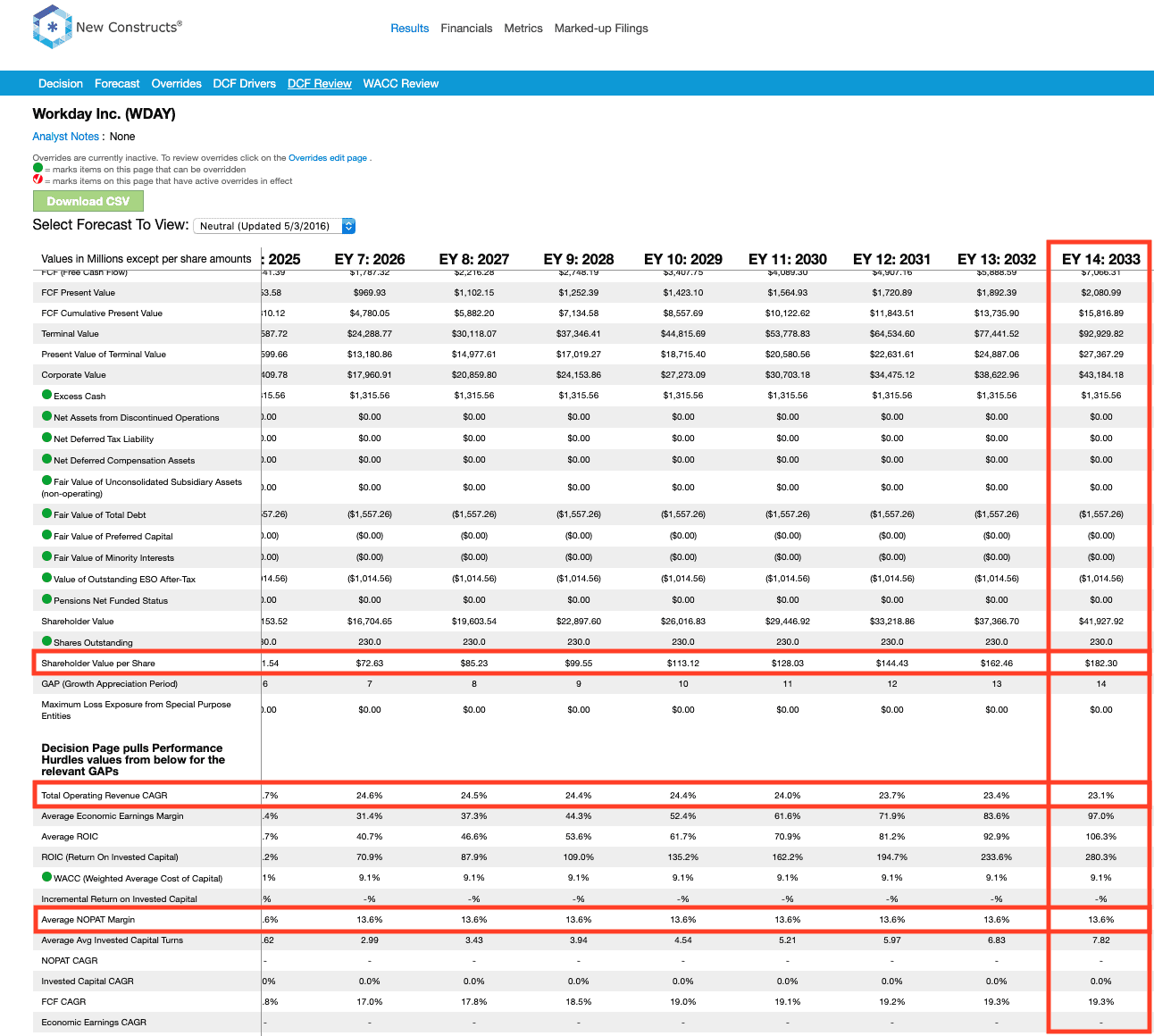Click green marker beside WACC row label
Image resolution: width=1154 pixels, height=1036 pixels.
pyautogui.click(x=47, y=877)
